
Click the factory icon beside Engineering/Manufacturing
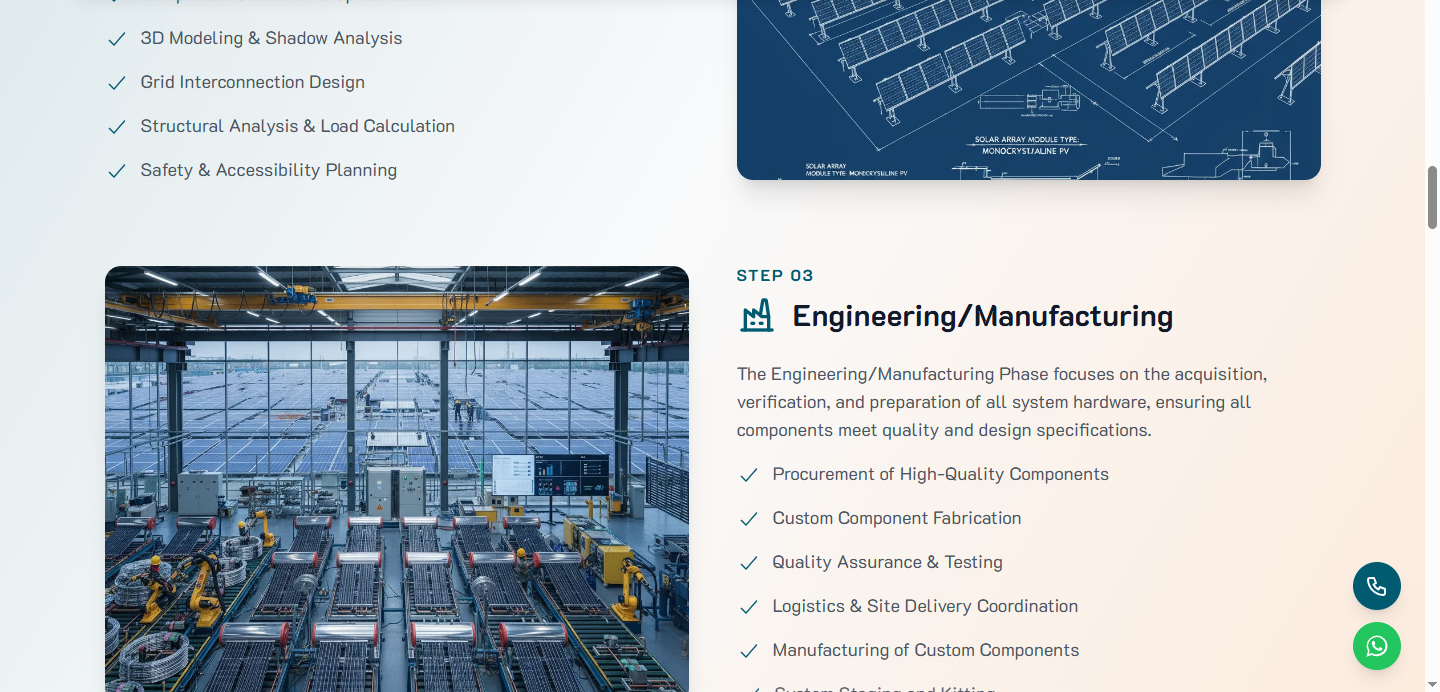pos(757,316)
